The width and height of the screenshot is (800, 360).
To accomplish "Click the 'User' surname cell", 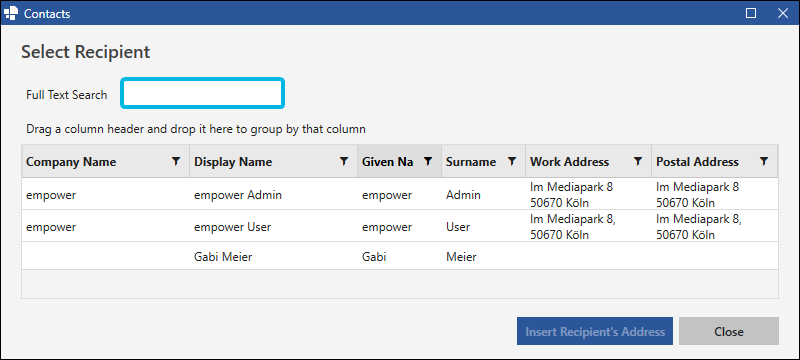I will point(483,226).
